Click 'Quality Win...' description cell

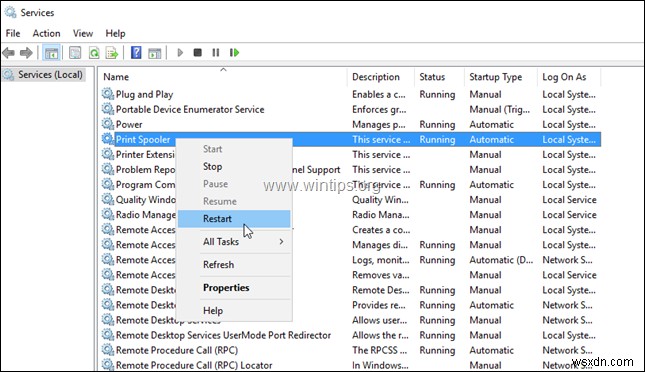tap(380, 200)
